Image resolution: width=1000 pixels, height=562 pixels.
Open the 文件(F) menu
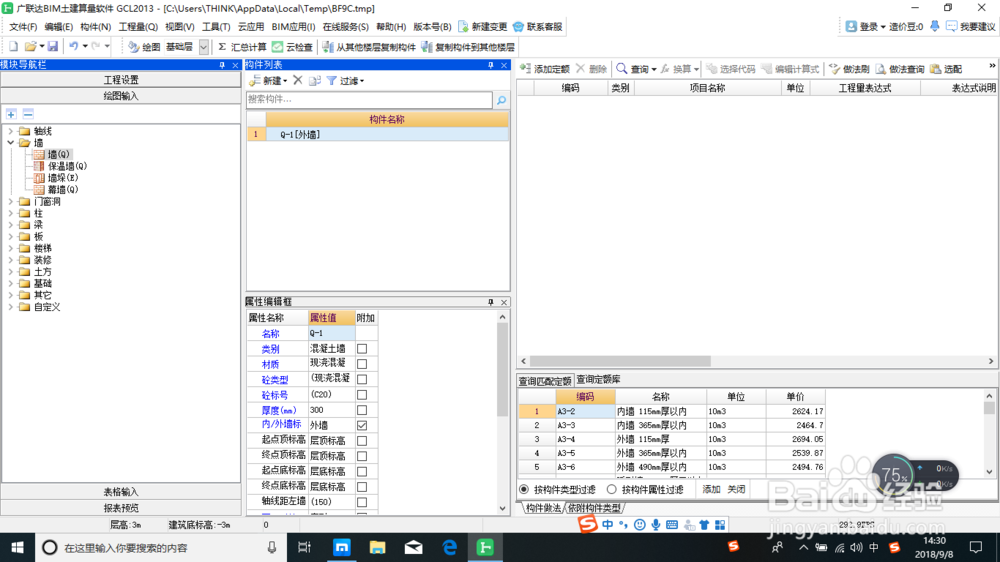[x=23, y=27]
